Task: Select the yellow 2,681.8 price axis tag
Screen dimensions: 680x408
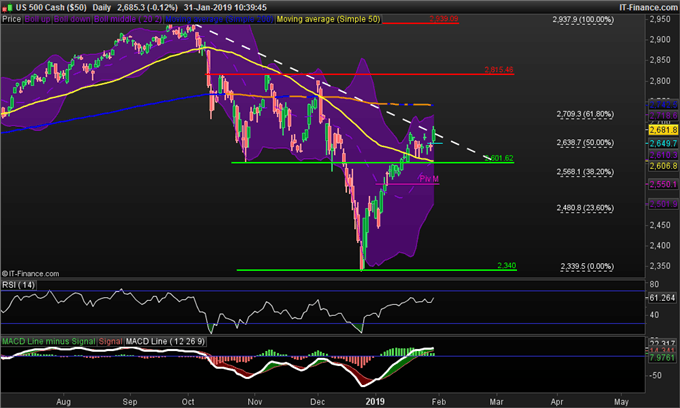Action: 663,130
